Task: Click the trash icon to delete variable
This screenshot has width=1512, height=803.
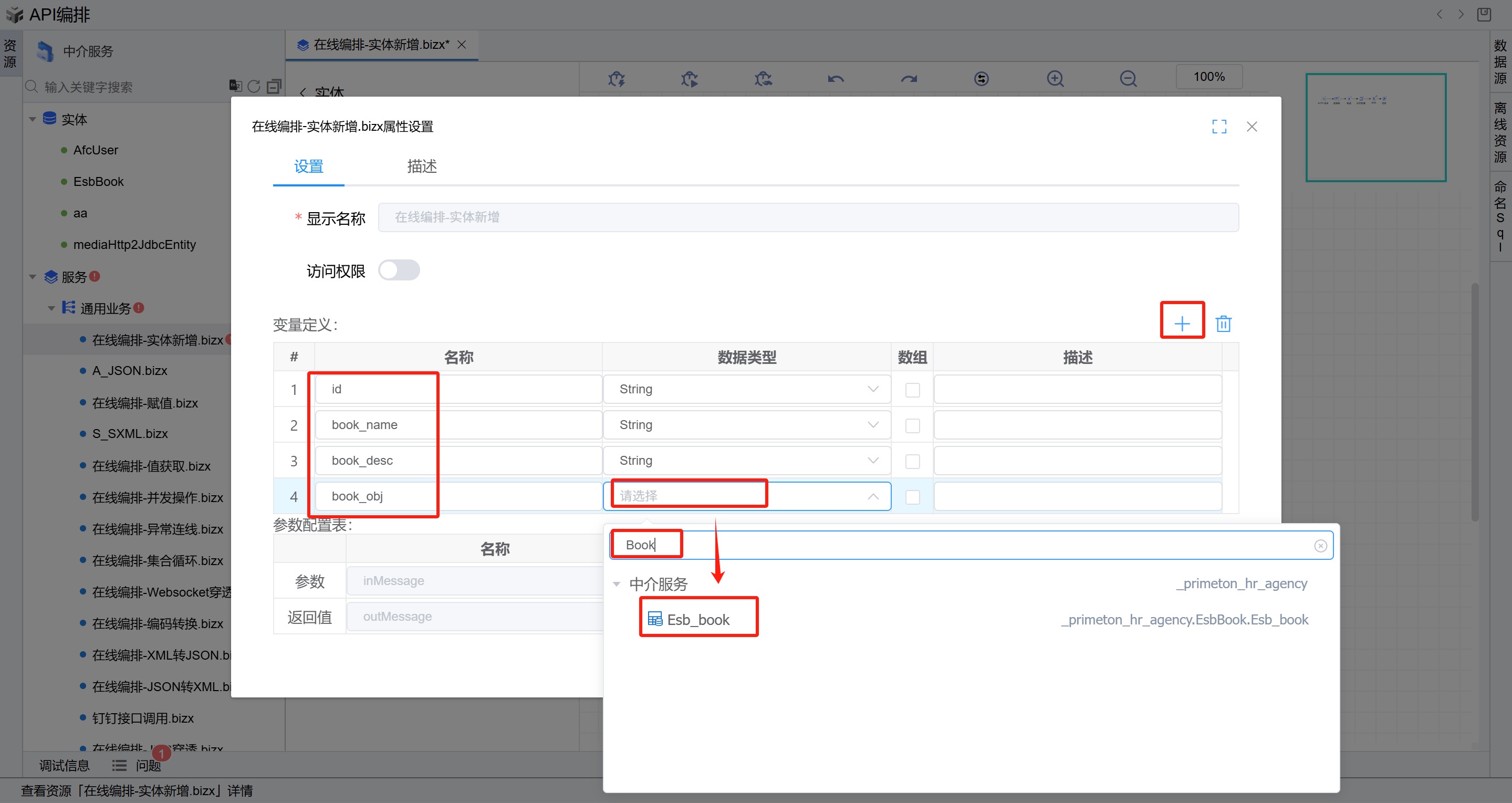Action: (x=1223, y=324)
